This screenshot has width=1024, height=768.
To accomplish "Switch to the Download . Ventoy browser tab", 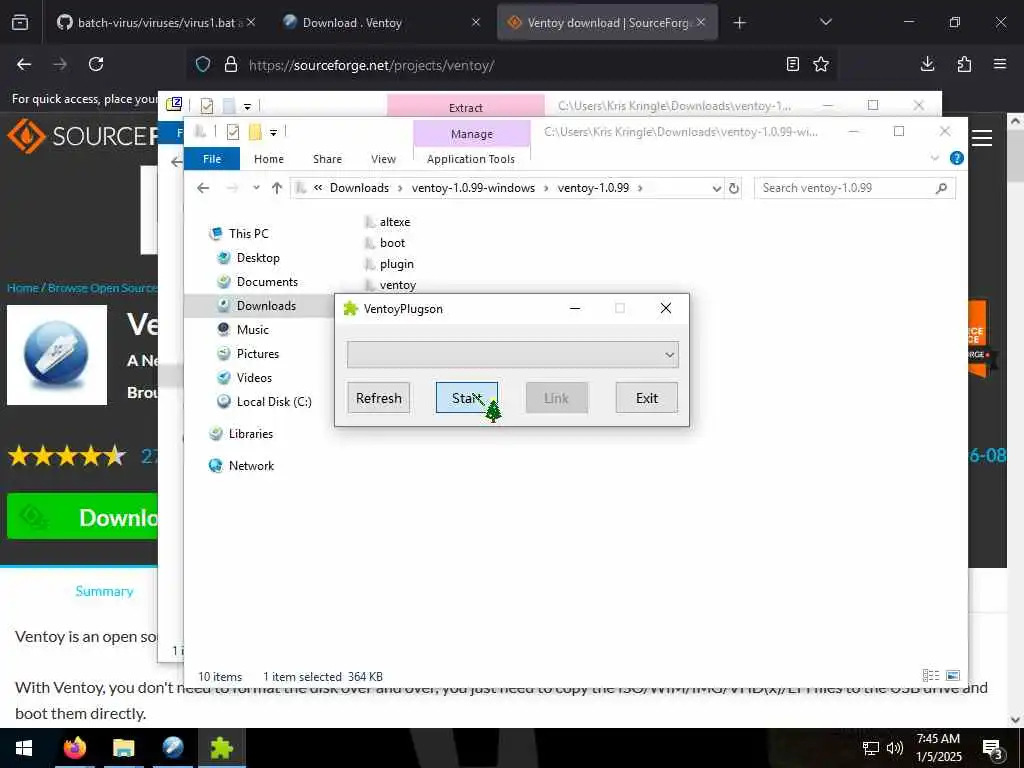I will (381, 23).
